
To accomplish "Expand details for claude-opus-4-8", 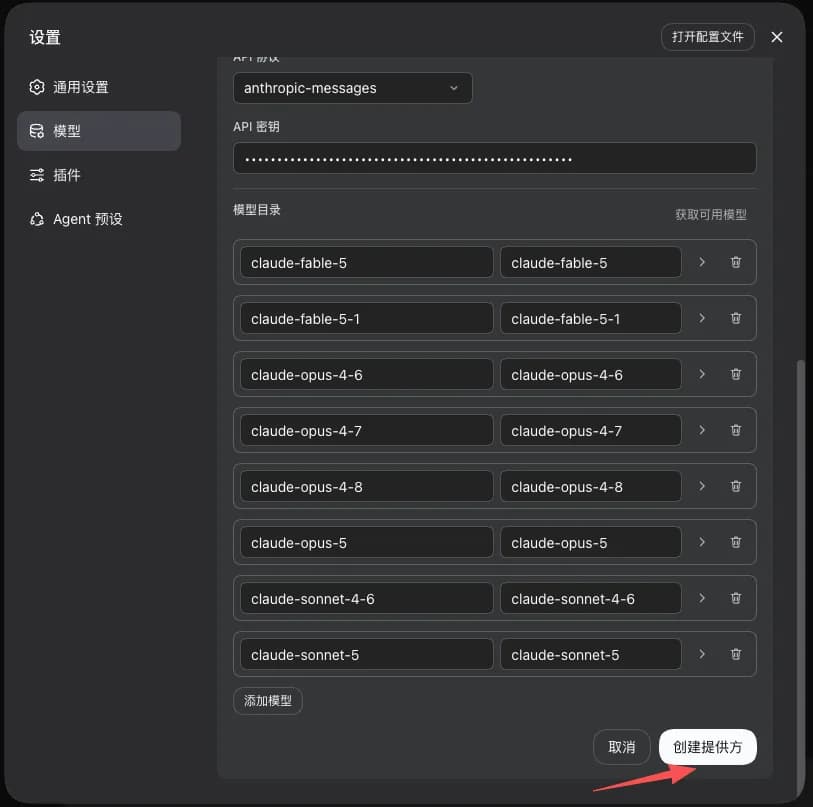I will click(x=702, y=486).
